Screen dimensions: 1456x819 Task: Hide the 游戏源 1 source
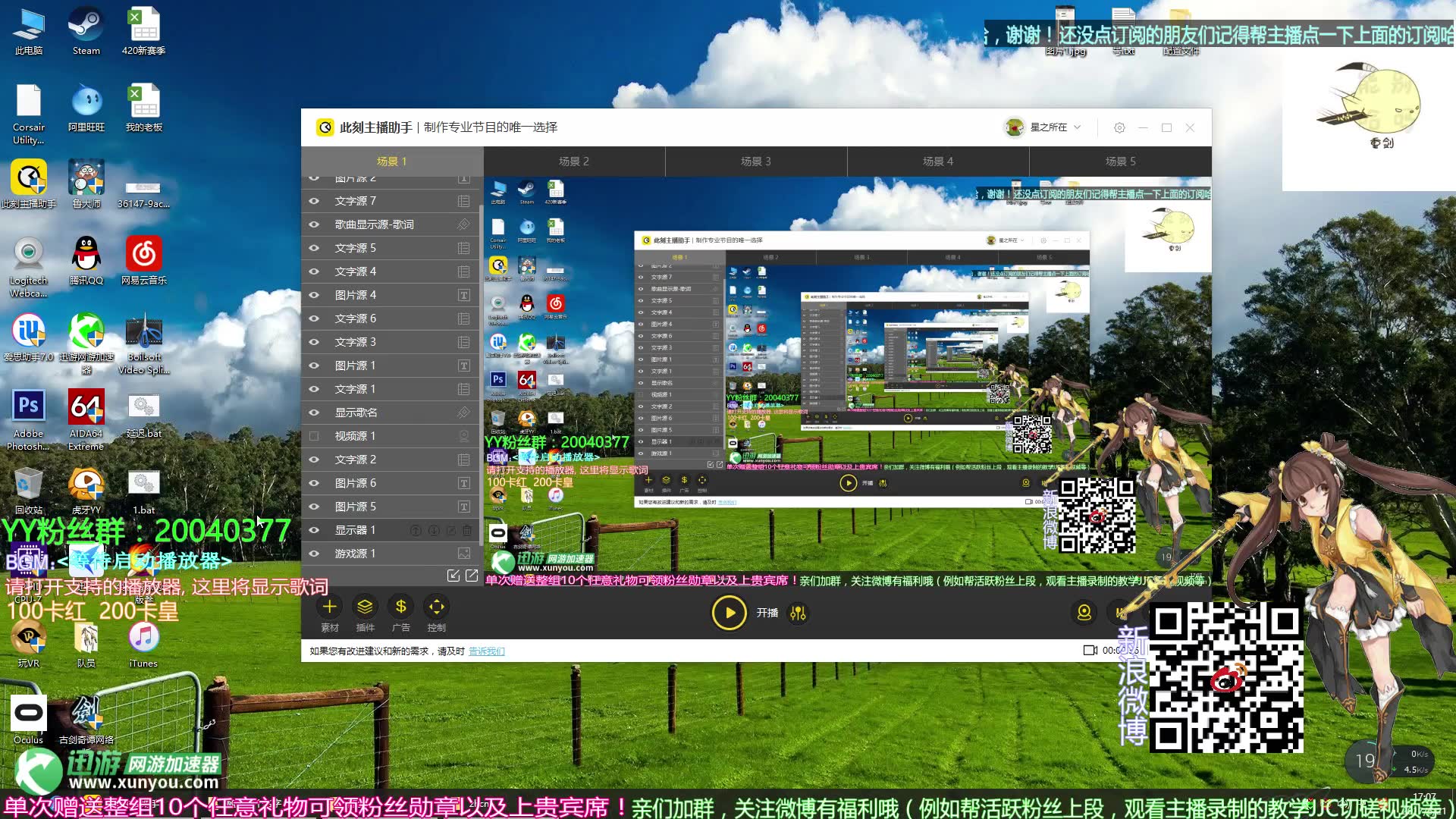314,554
